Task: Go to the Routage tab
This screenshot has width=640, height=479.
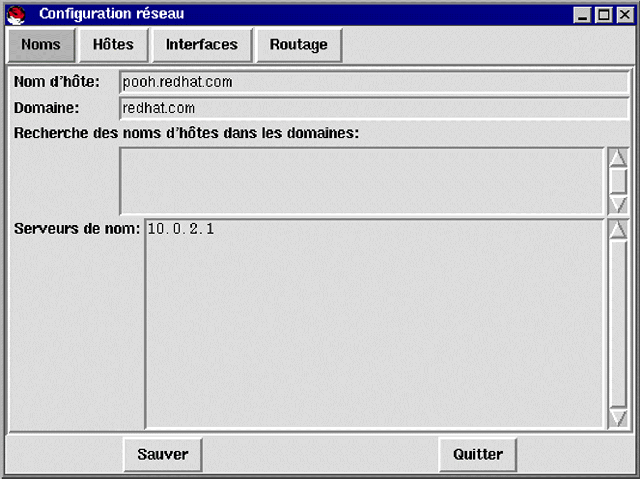Action: click(299, 45)
